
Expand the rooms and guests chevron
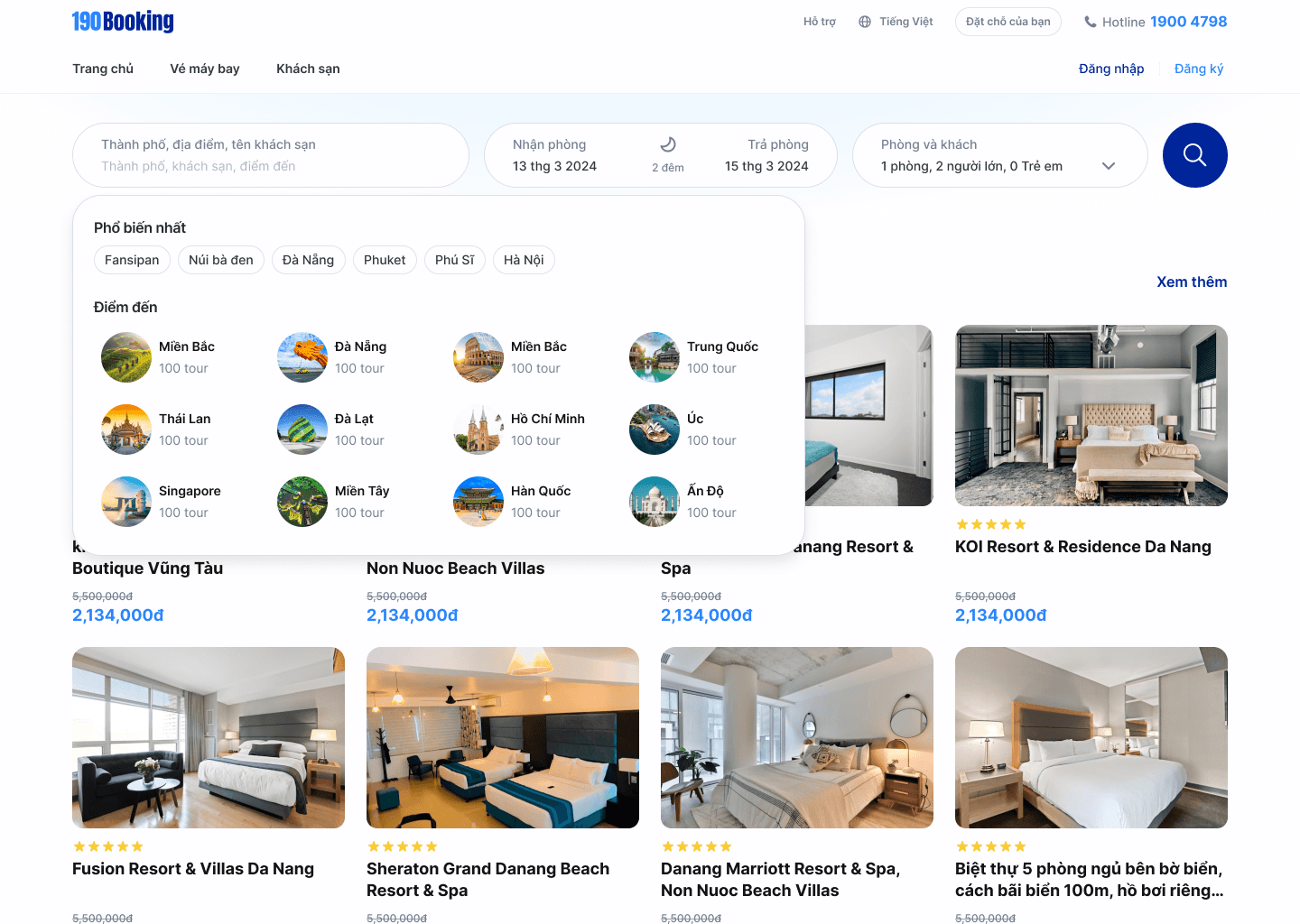[x=1109, y=166]
